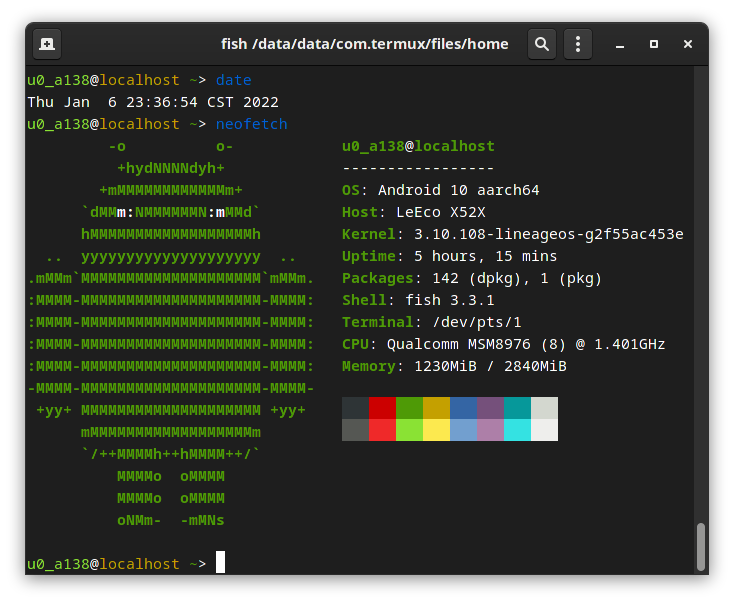Click the white color block
The image size is (734, 603).
(x=544, y=430)
